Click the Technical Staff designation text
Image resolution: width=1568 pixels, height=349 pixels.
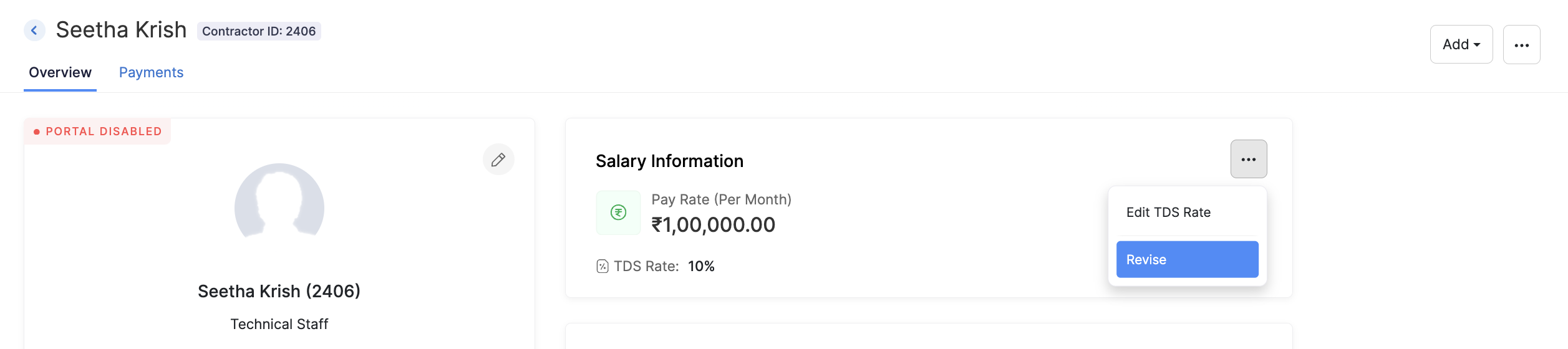[x=279, y=325]
